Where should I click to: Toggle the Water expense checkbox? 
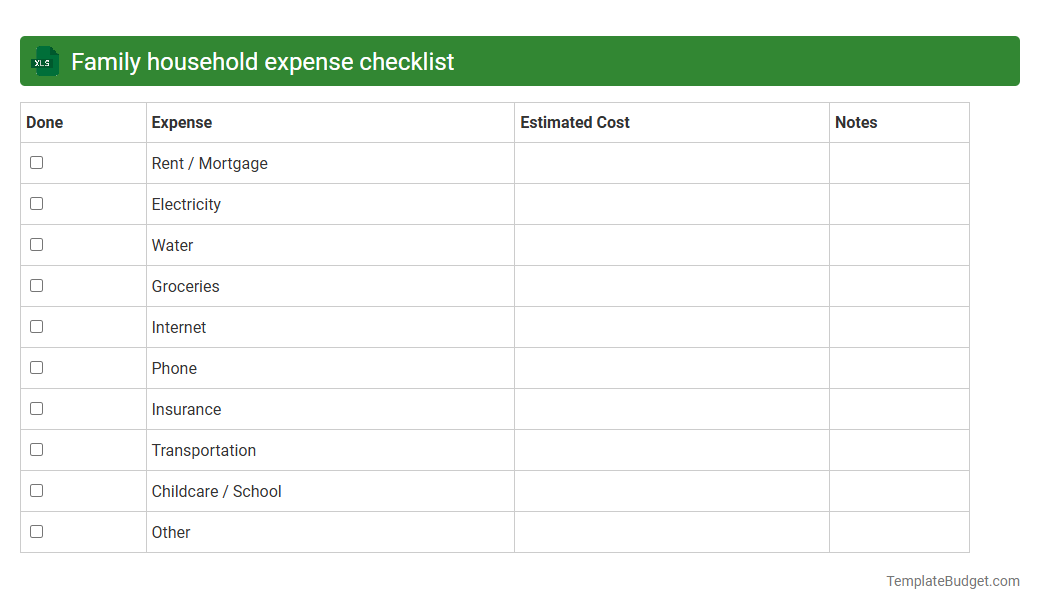pos(36,243)
